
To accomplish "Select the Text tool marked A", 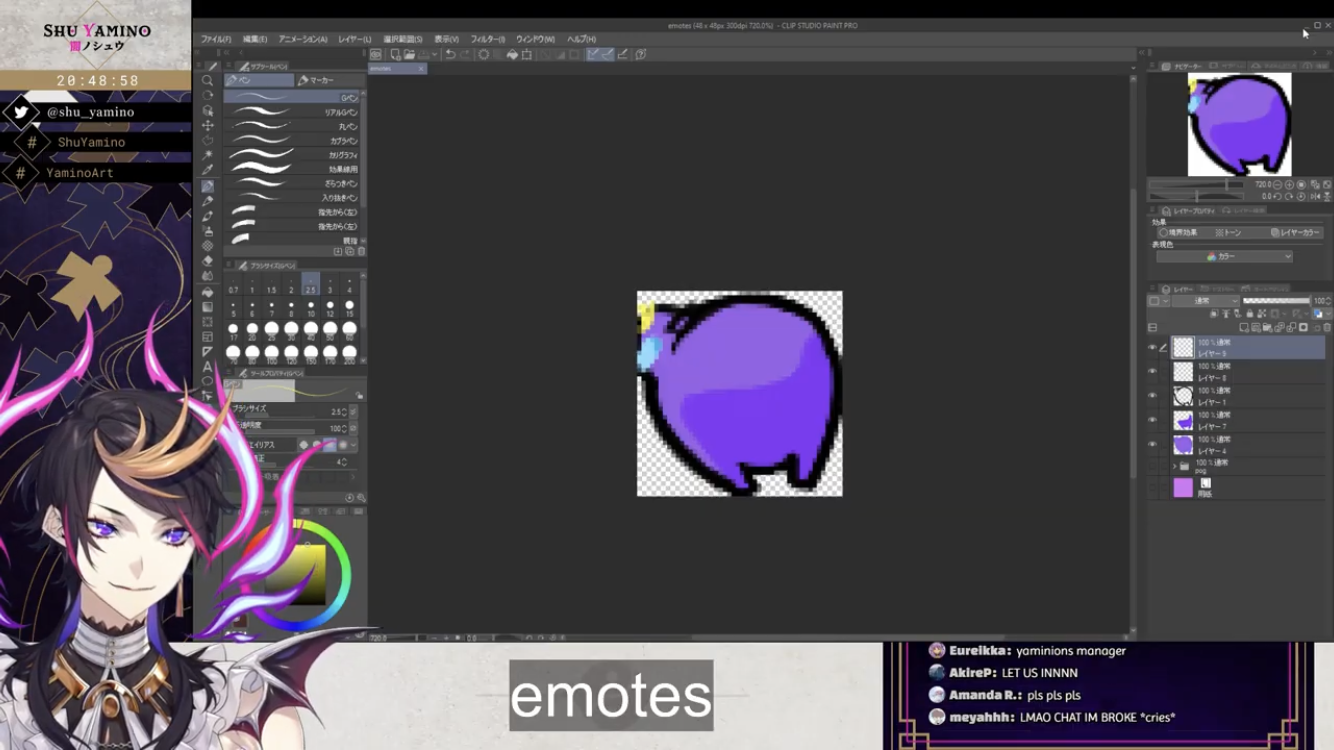I will [207, 367].
